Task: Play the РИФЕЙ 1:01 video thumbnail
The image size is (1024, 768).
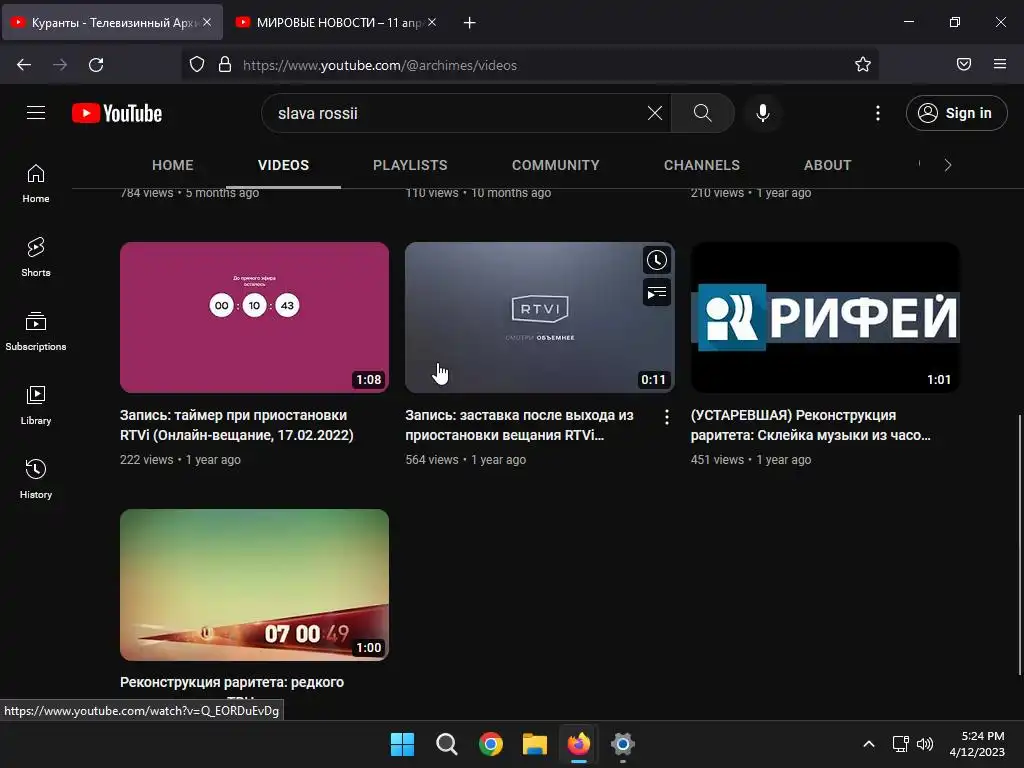Action: [825, 317]
